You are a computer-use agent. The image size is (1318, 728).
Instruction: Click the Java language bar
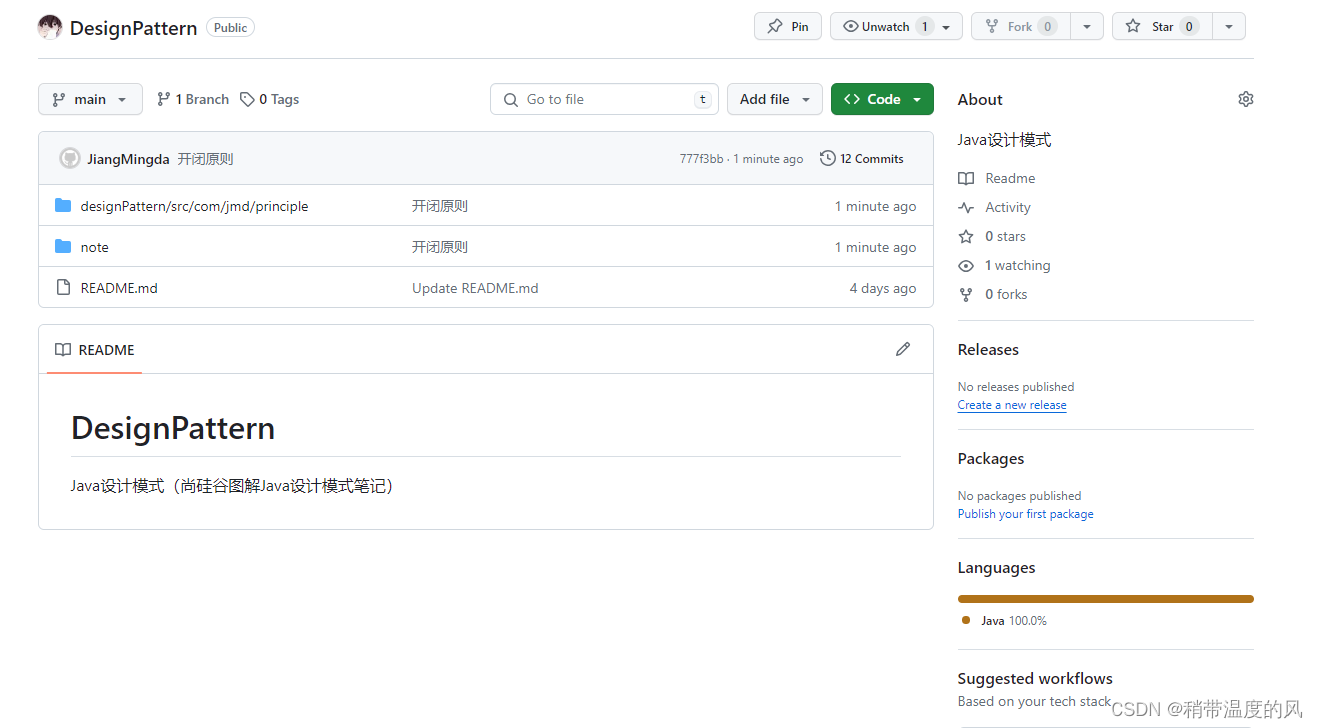tap(1106, 599)
